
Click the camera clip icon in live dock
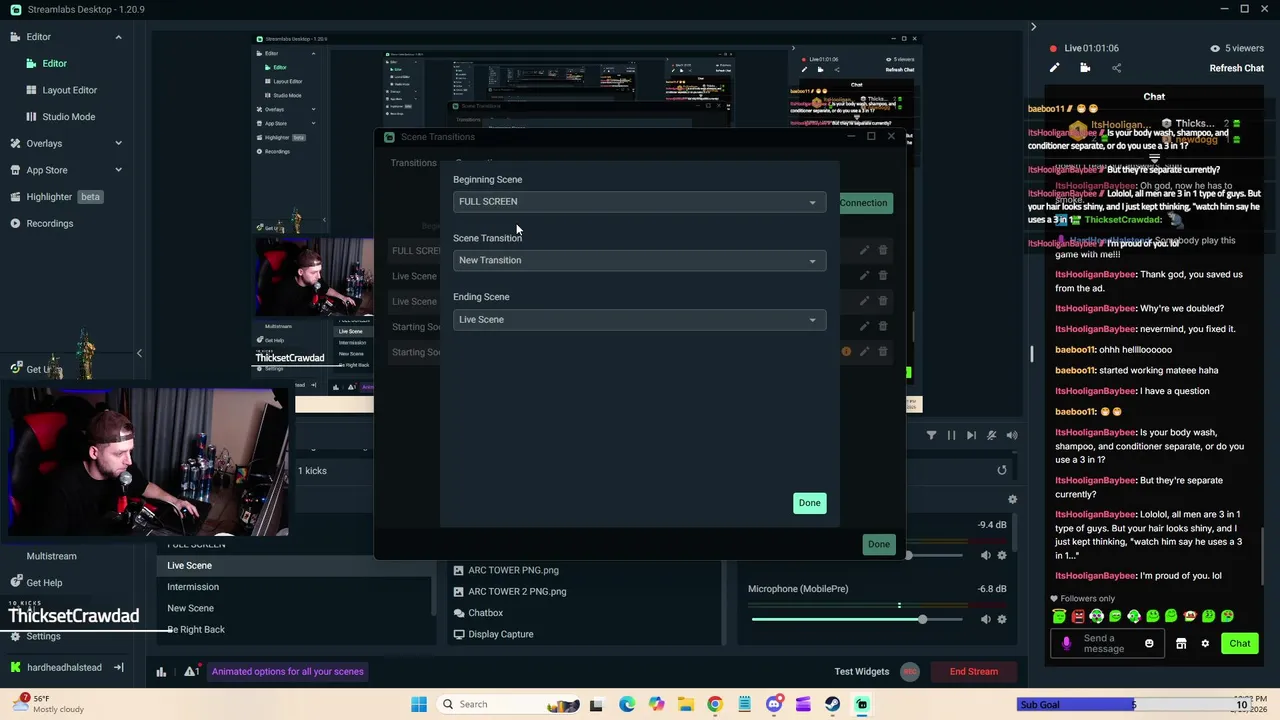1085,68
